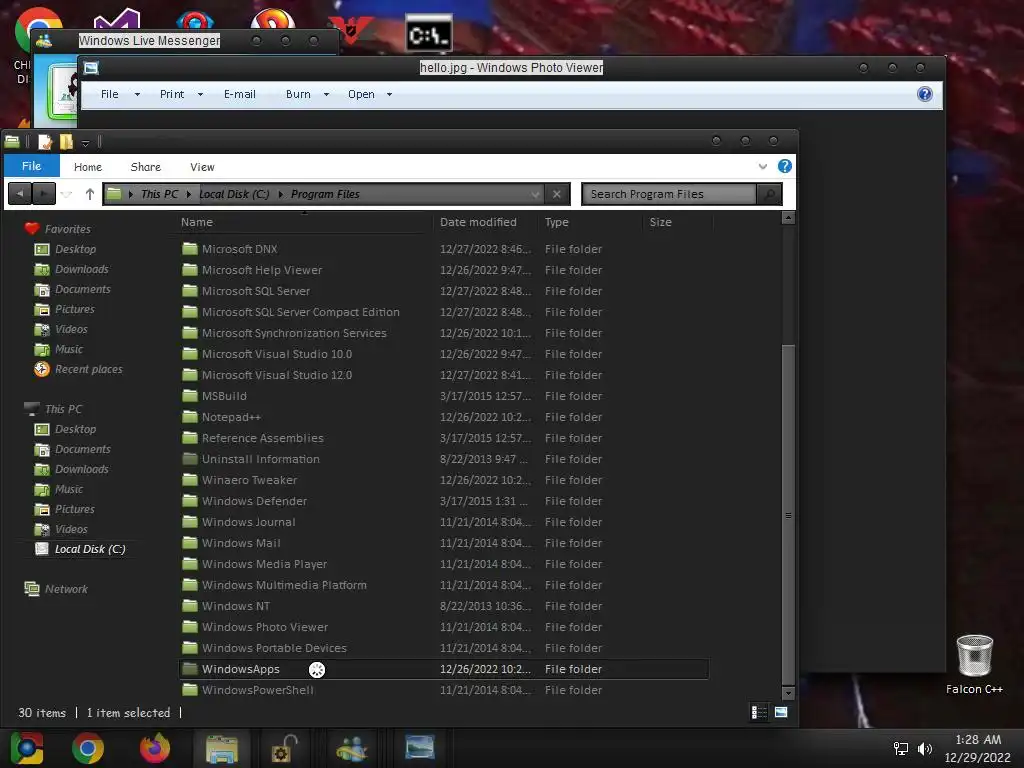This screenshot has width=1024, height=768.
Task: Click Windows Live Messenger taskbar icon
Action: click(351, 748)
